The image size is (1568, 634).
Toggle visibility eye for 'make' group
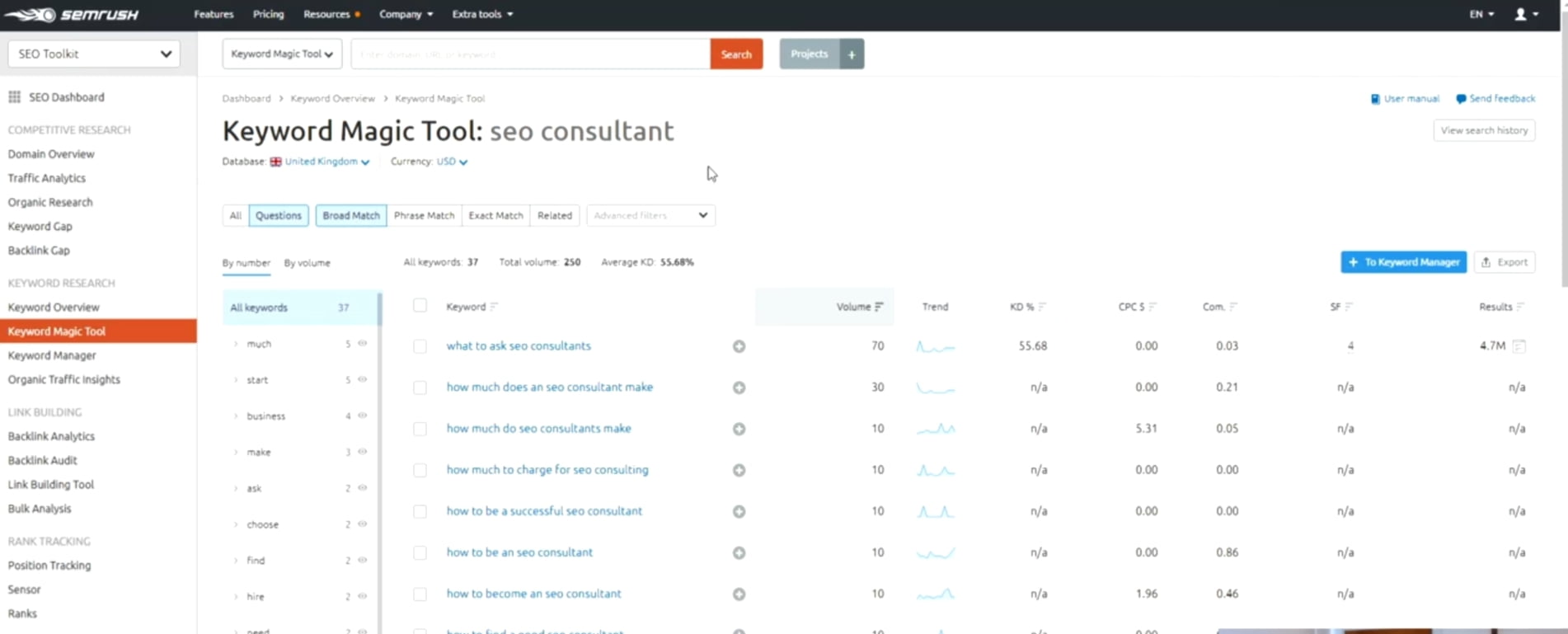362,452
